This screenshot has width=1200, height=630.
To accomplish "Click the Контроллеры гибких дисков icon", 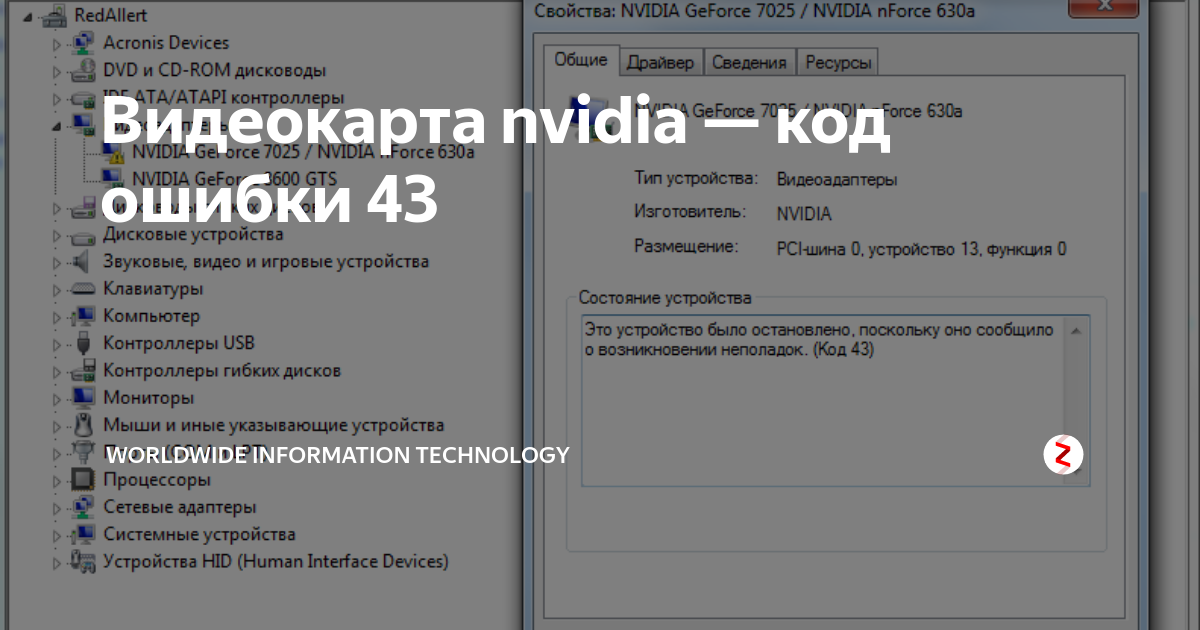I will pyautogui.click(x=84, y=371).
